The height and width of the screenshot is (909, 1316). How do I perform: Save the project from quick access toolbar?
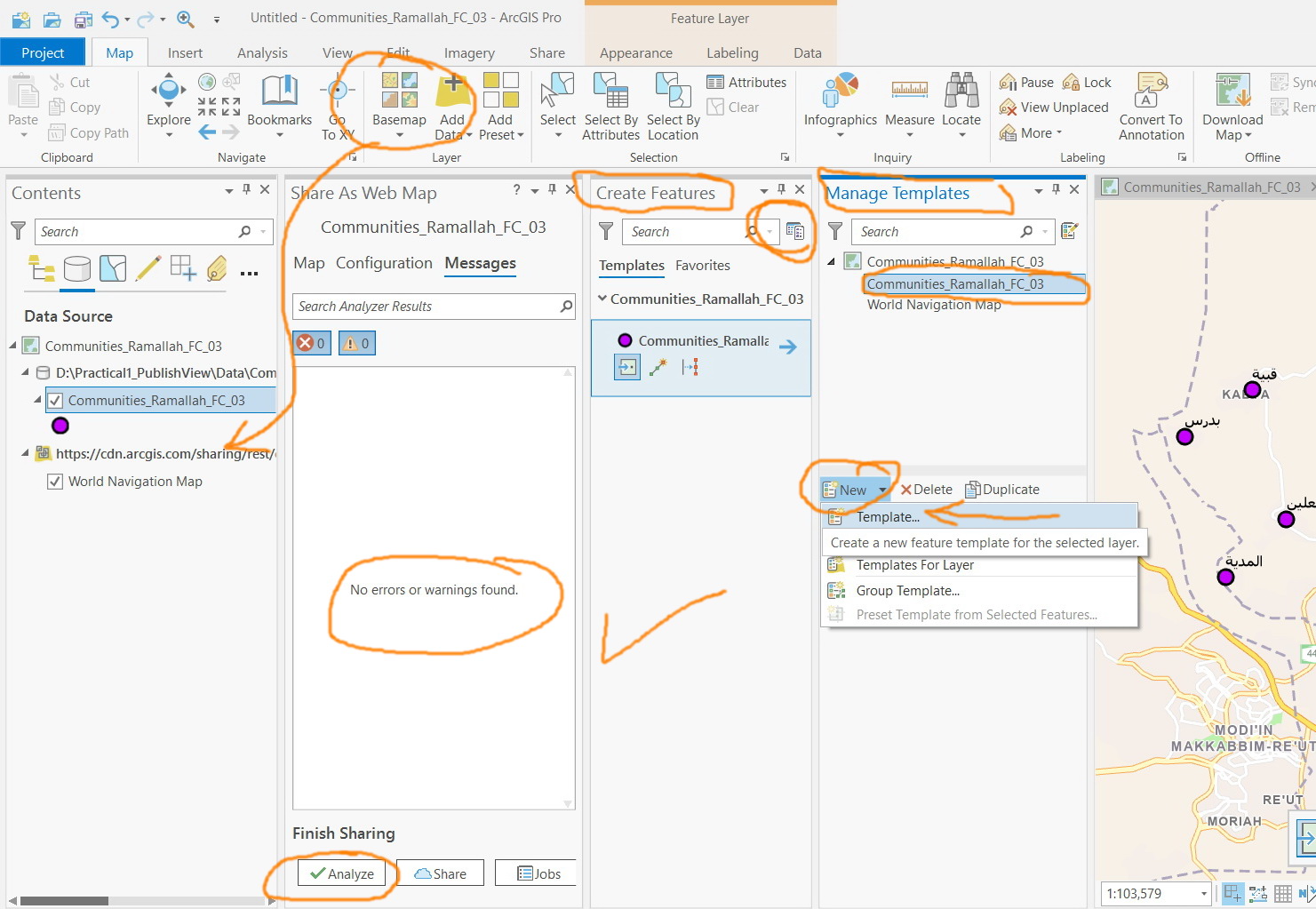tap(84, 19)
